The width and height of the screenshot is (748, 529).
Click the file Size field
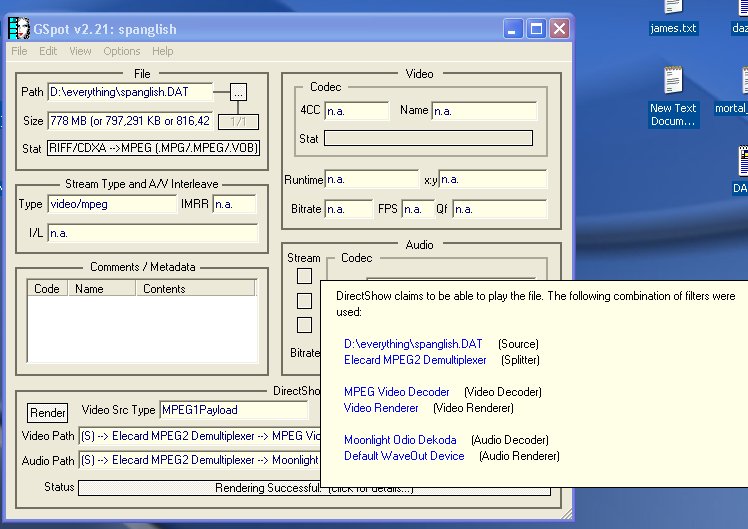point(130,121)
